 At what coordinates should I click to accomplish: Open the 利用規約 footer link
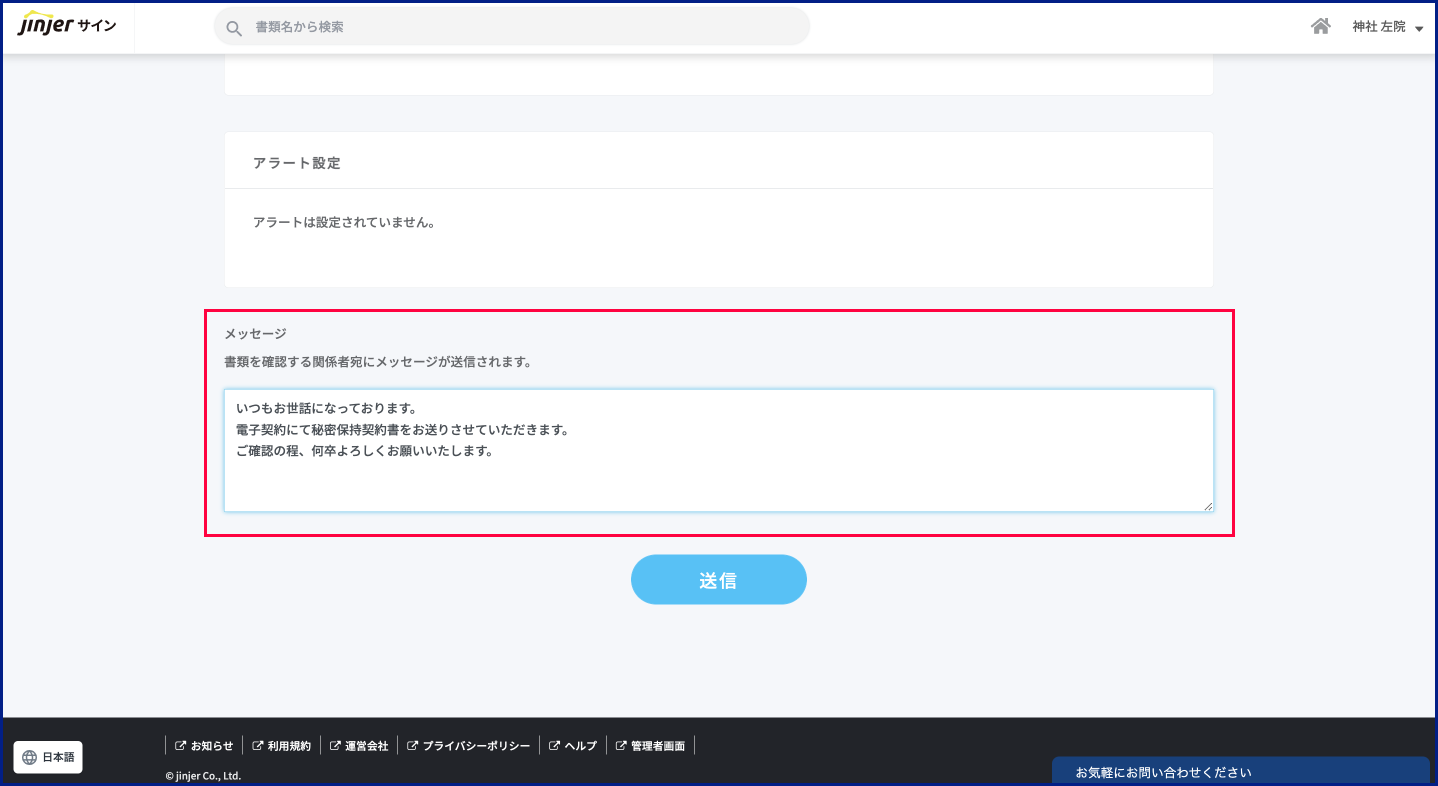coord(289,746)
